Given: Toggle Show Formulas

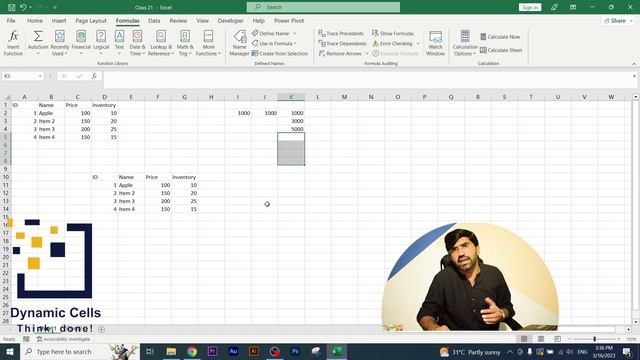Looking at the screenshot, I should coord(393,33).
